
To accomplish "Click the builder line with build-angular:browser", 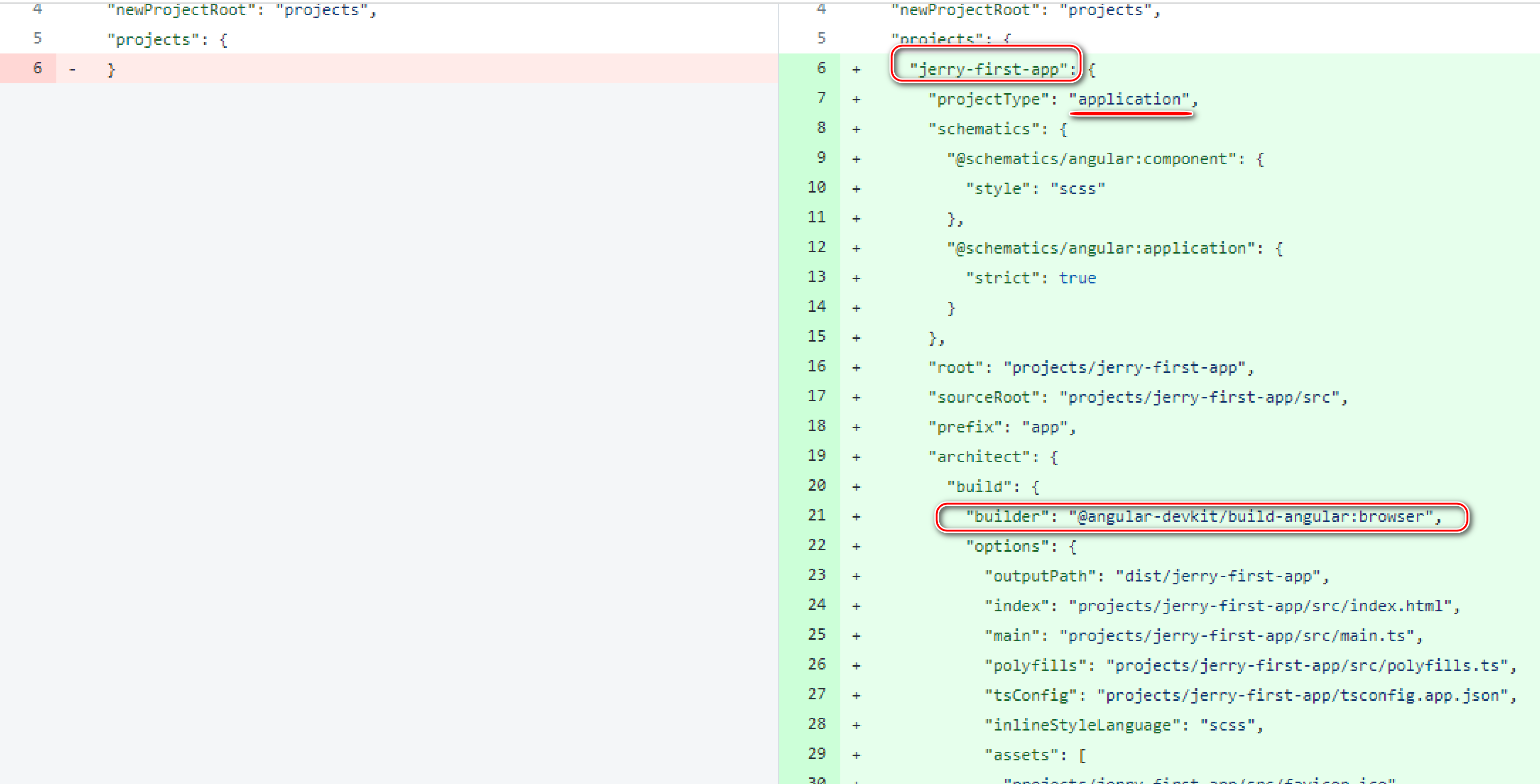I will [1203, 516].
